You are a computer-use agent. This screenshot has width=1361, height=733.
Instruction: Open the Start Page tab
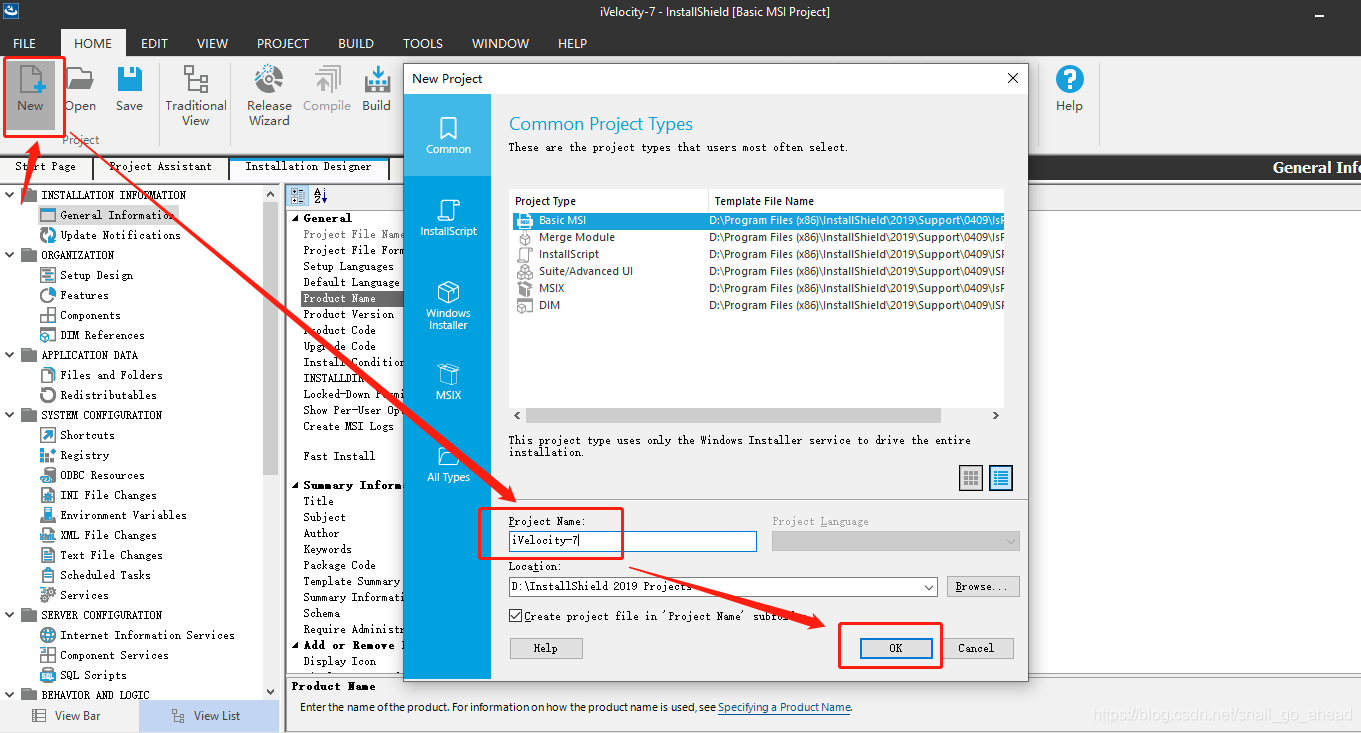pos(46,167)
